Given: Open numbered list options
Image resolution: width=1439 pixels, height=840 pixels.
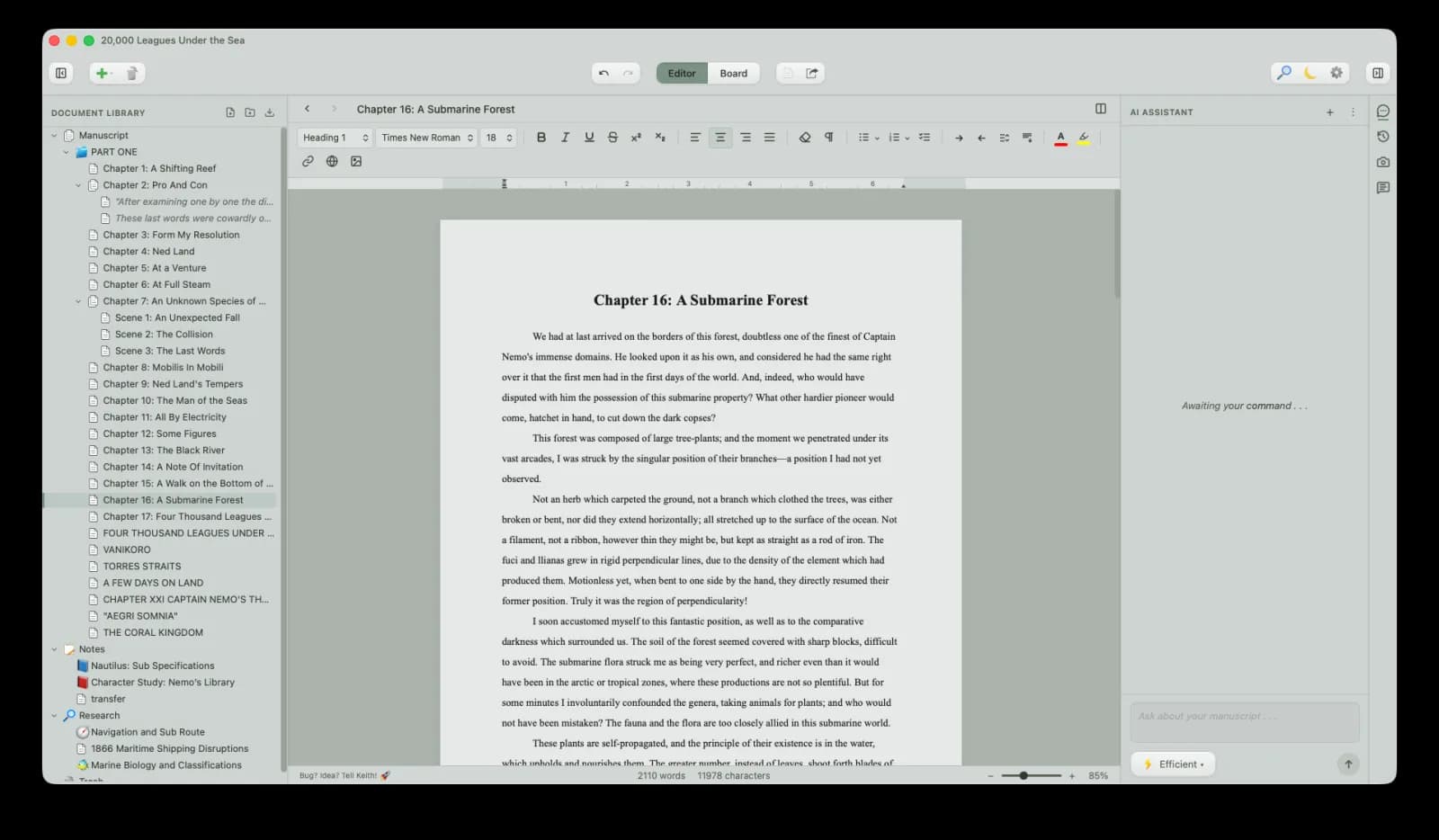Looking at the screenshot, I should (x=898, y=138).
